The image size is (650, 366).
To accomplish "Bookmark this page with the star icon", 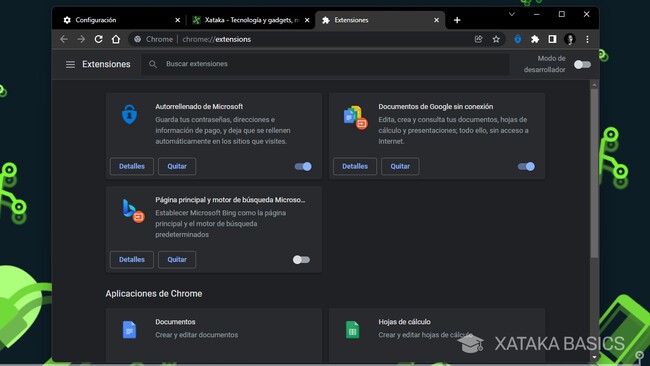I will [496, 39].
